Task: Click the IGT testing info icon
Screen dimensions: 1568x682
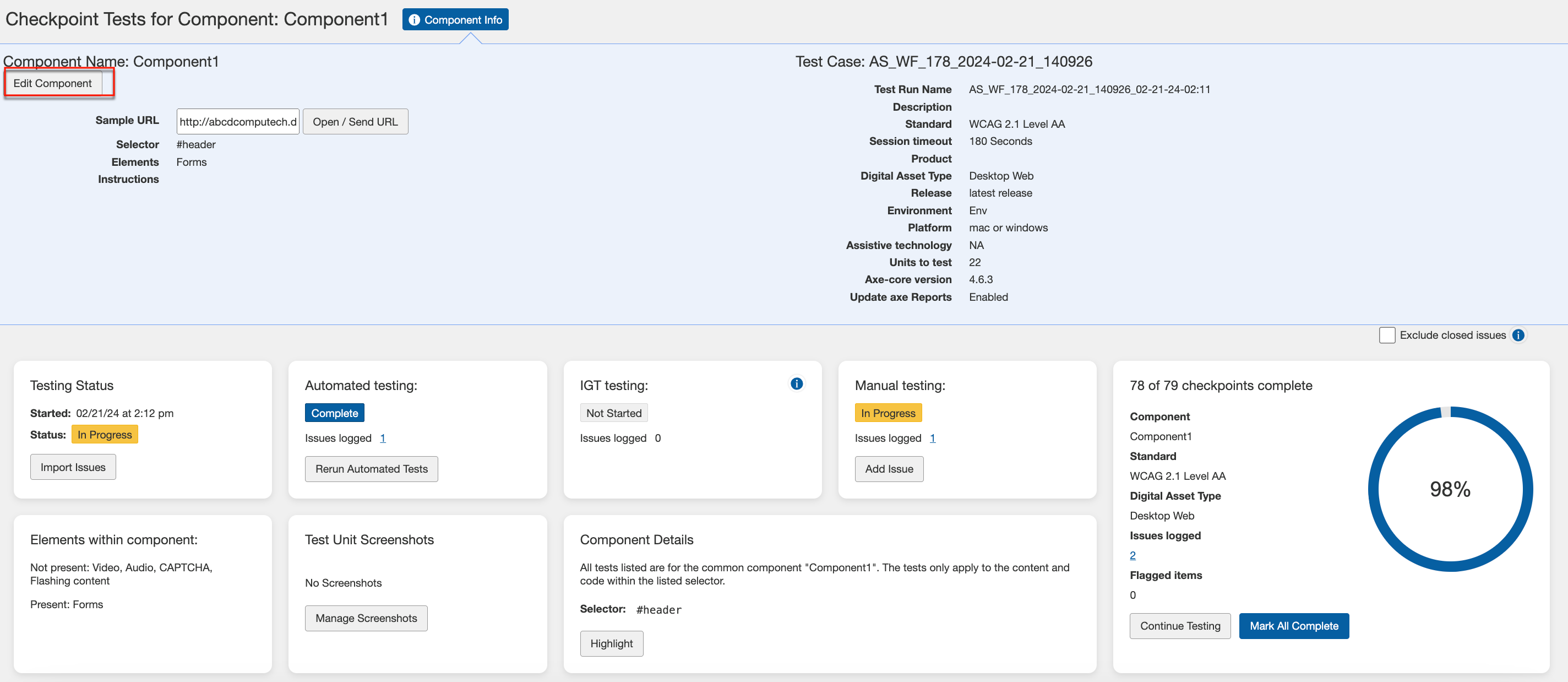Action: pos(796,383)
